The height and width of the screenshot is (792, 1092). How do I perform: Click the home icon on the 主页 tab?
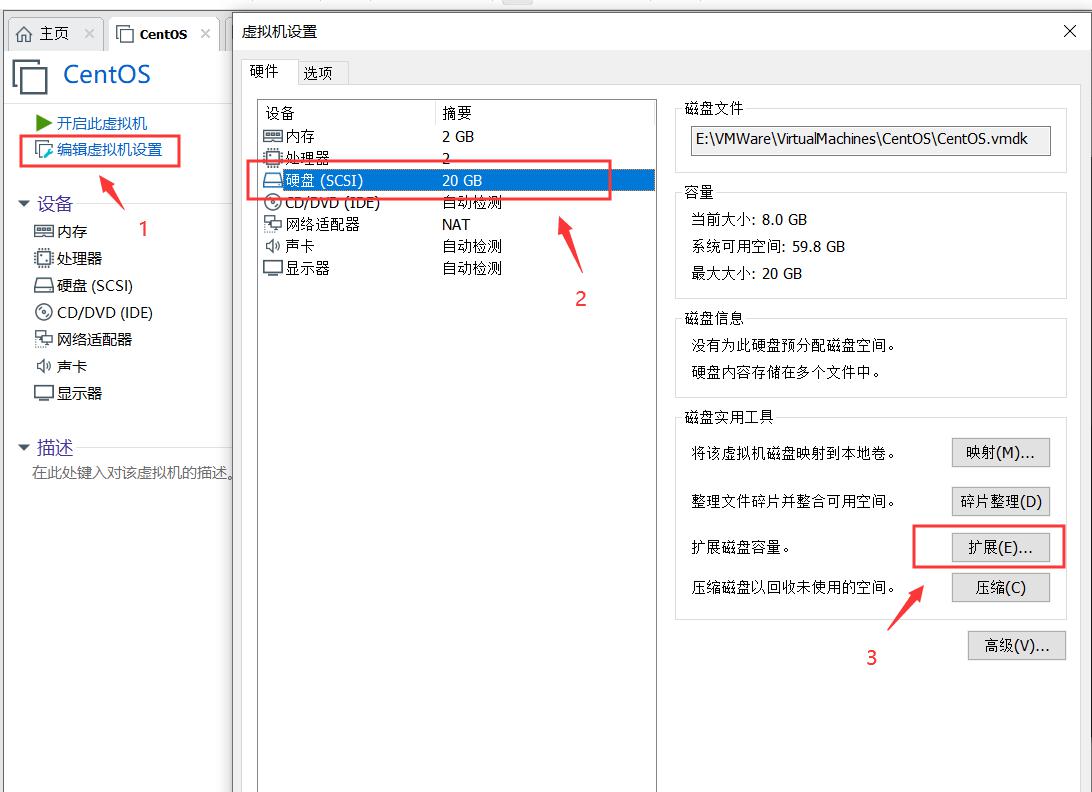point(24,34)
